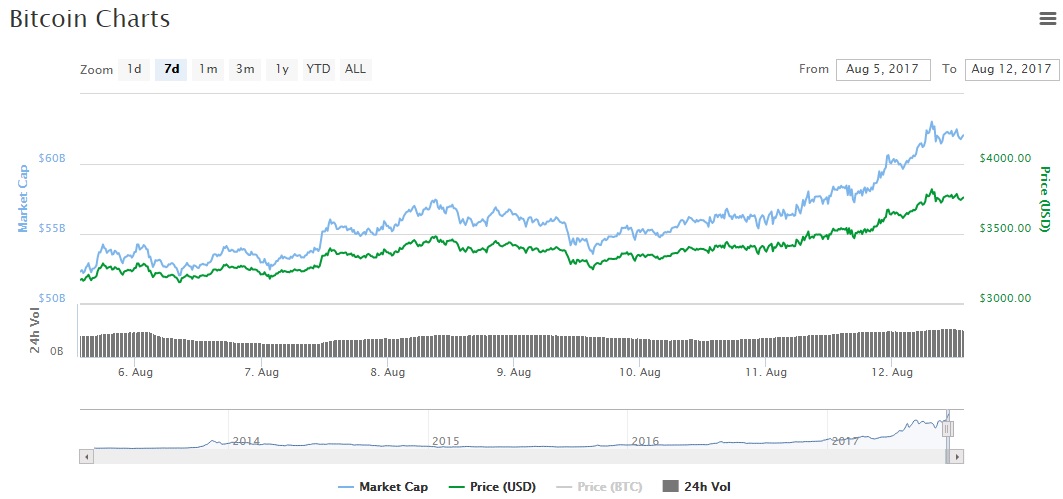This screenshot has height=499, width=1063.
Task: Click the Market Cap axis title
Action: point(24,198)
